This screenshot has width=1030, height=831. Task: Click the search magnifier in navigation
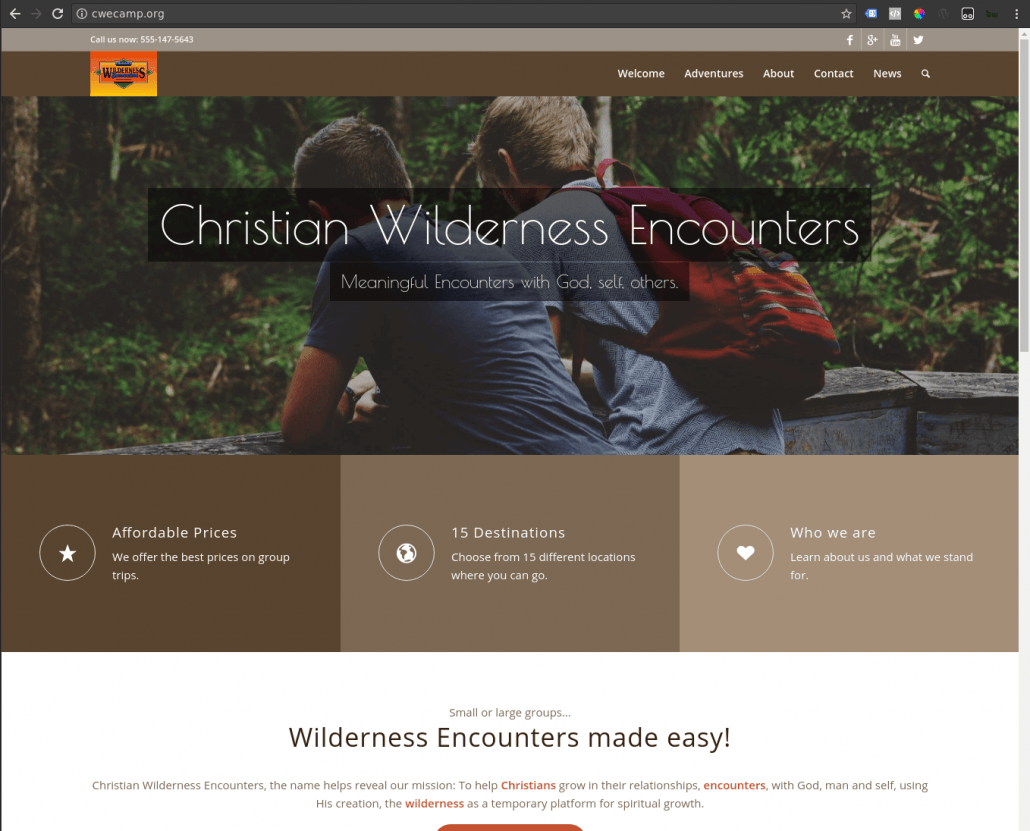pos(926,74)
